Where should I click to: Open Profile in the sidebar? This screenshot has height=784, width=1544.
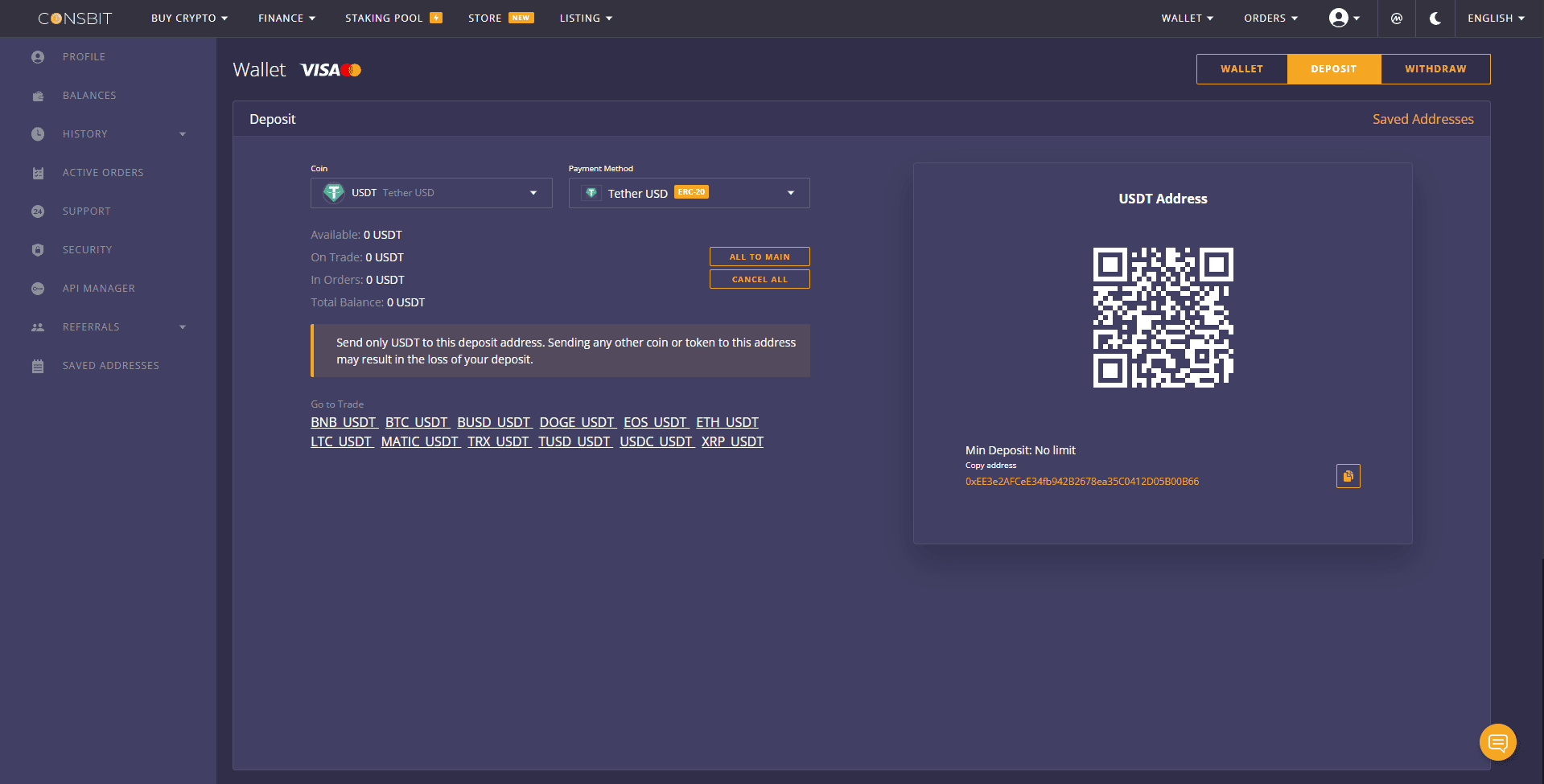84,57
